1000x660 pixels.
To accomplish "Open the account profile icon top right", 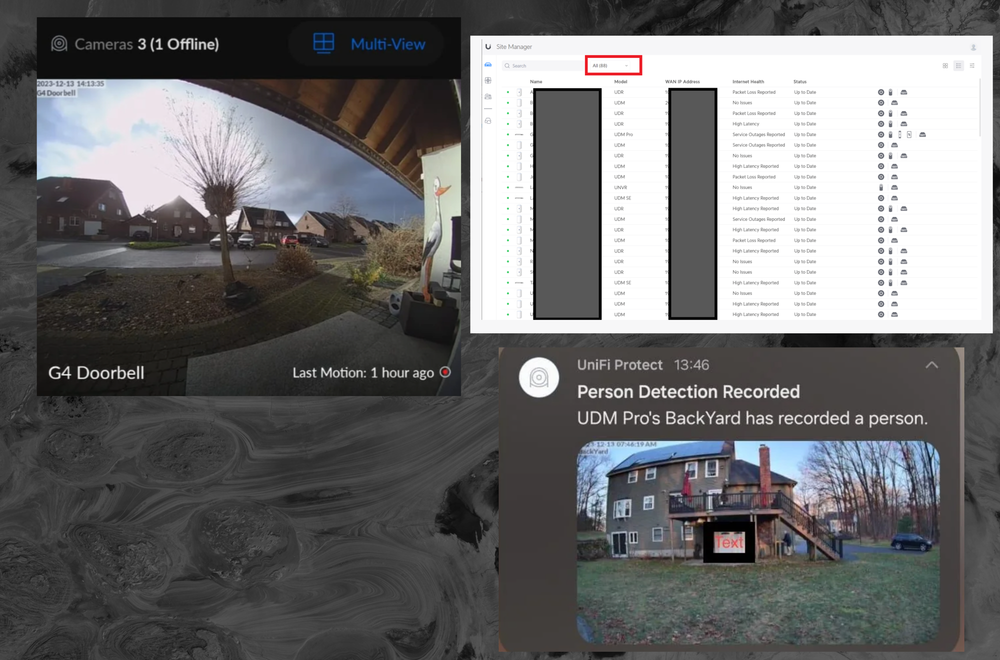I will pos(971,46).
